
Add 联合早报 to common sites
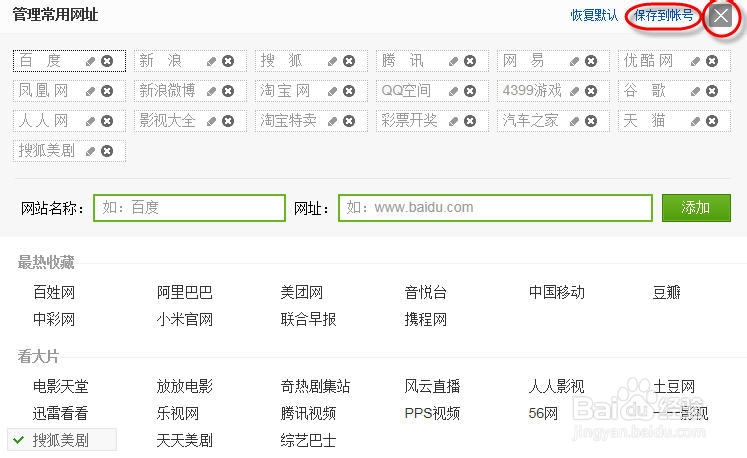coord(308,319)
